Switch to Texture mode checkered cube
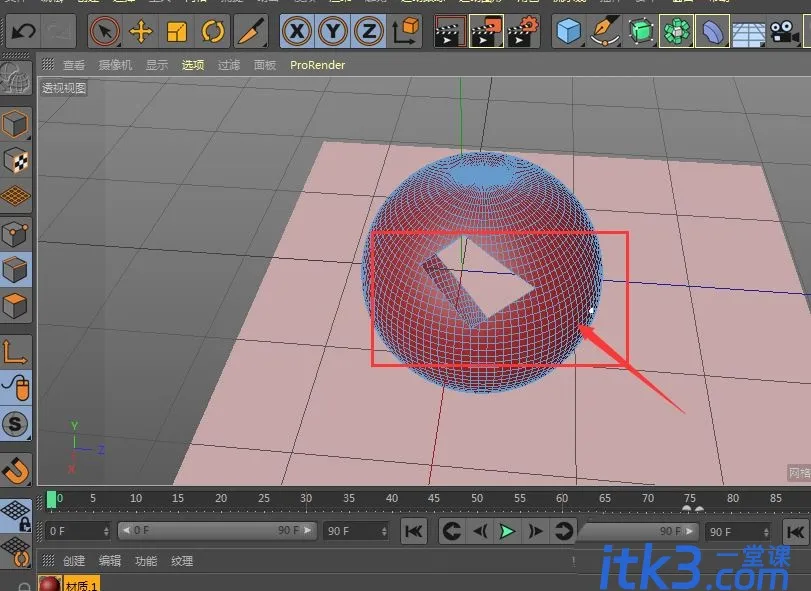Viewport: 811px width, 591px height. (x=16, y=161)
